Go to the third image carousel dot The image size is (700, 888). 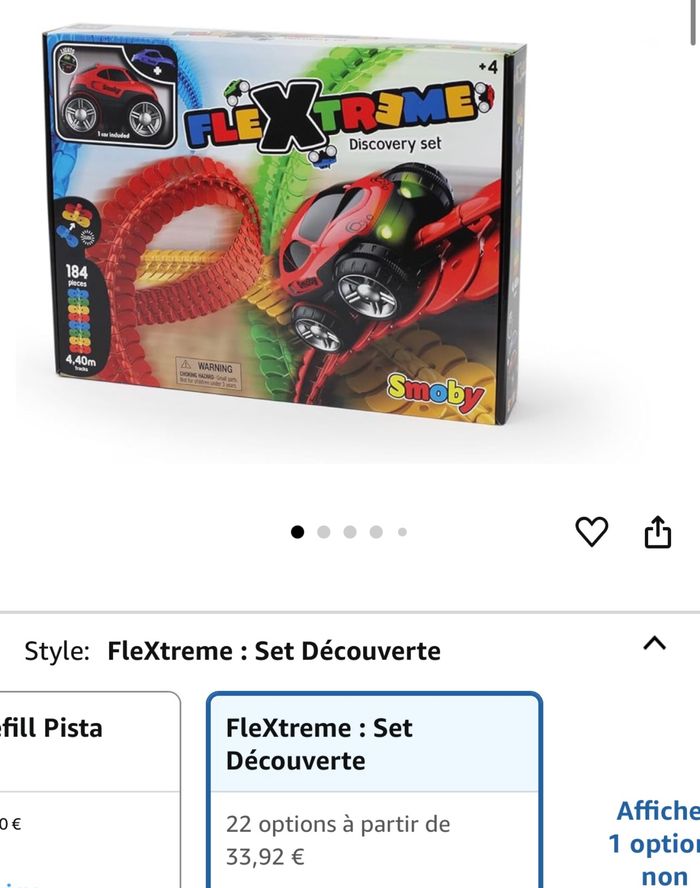click(350, 532)
